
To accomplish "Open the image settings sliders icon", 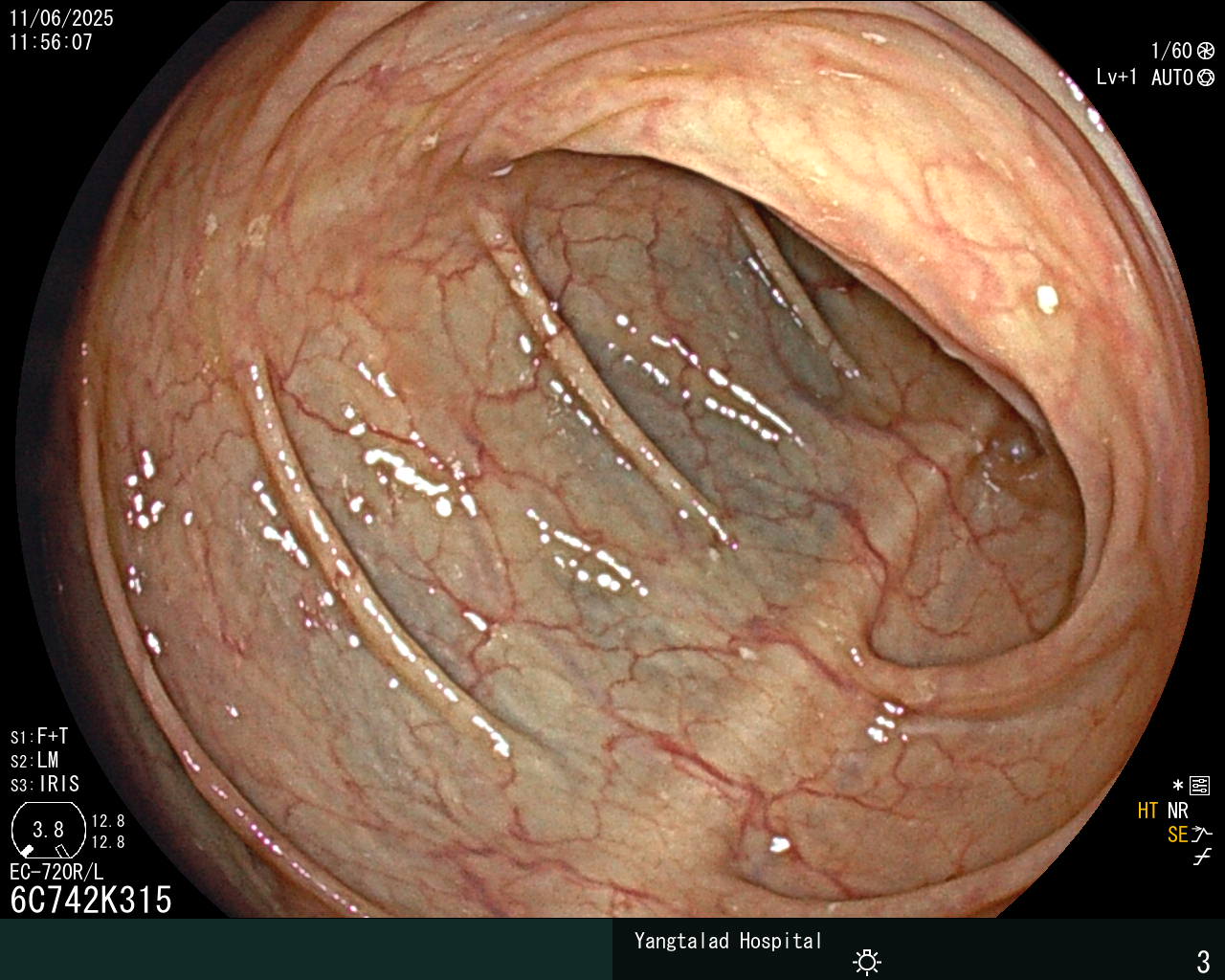I will click(1199, 787).
